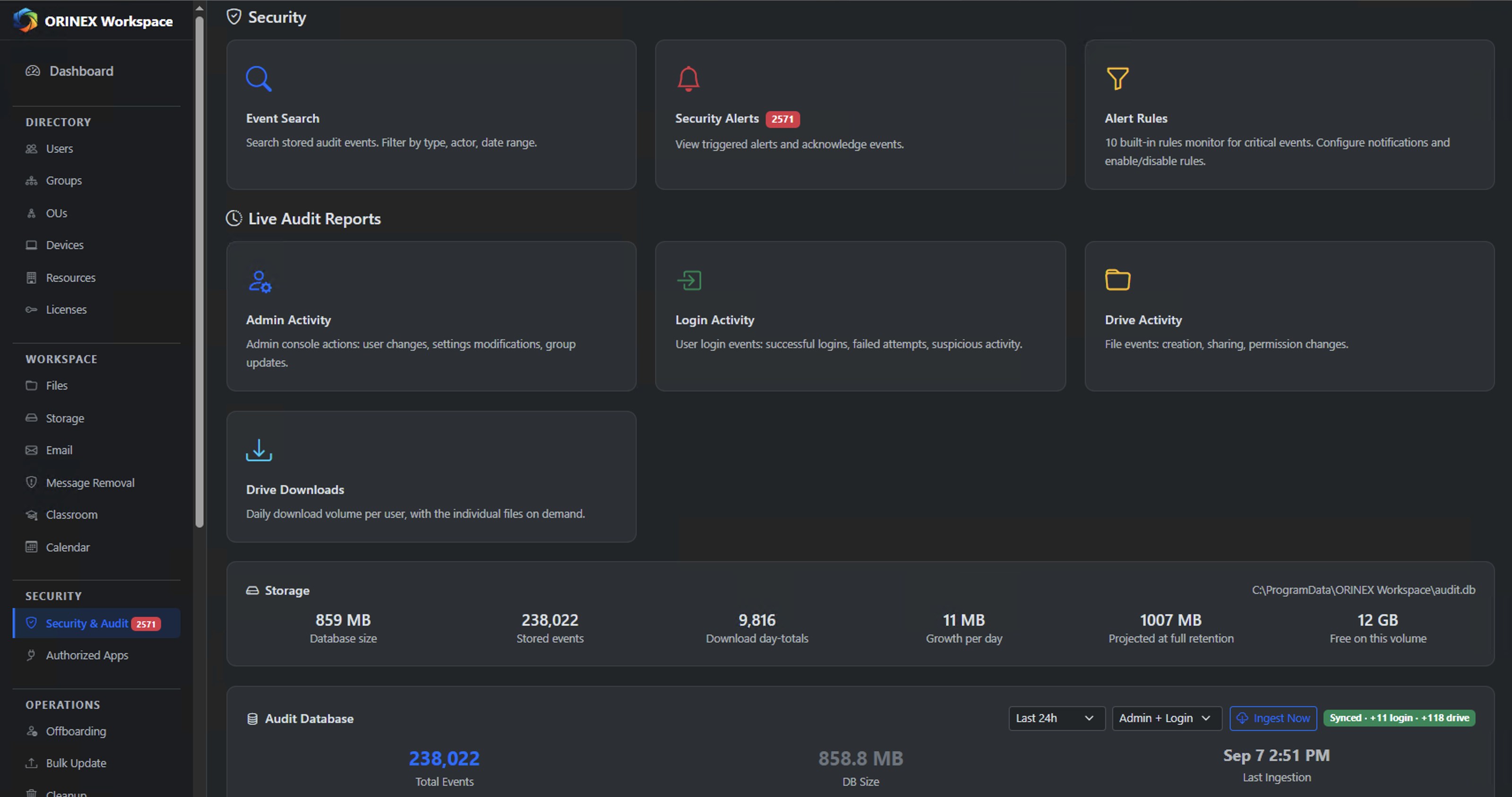This screenshot has width=1512, height=797.
Task: Click the sidebar vertical scrollbar thumb
Action: click(199, 271)
